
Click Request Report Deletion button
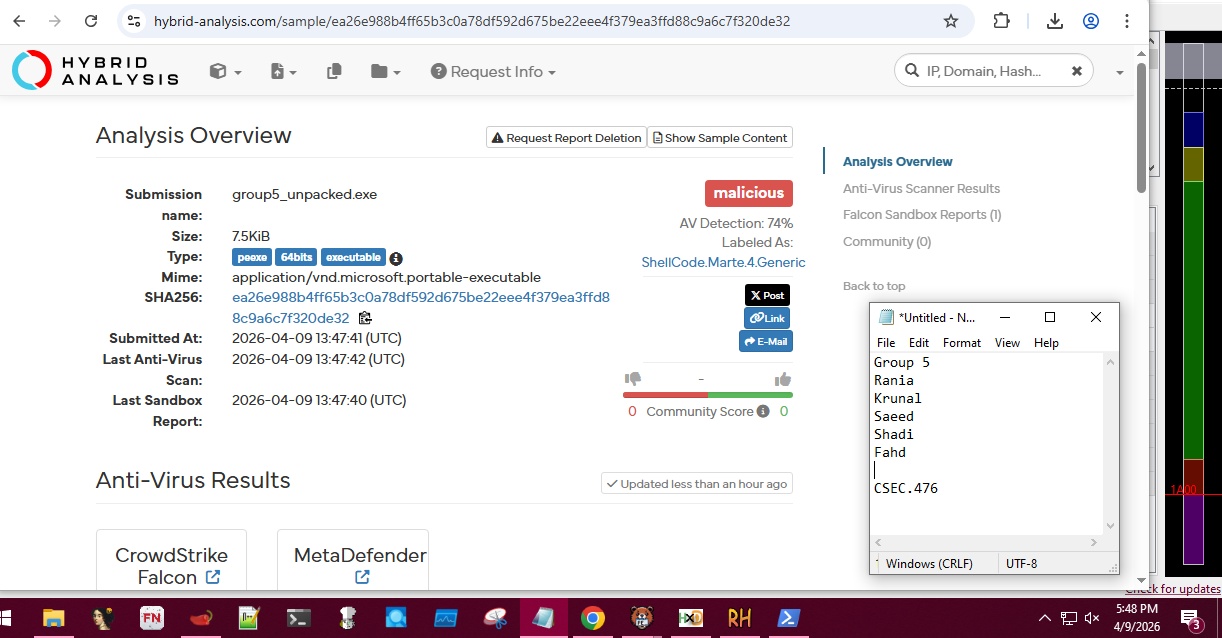566,138
